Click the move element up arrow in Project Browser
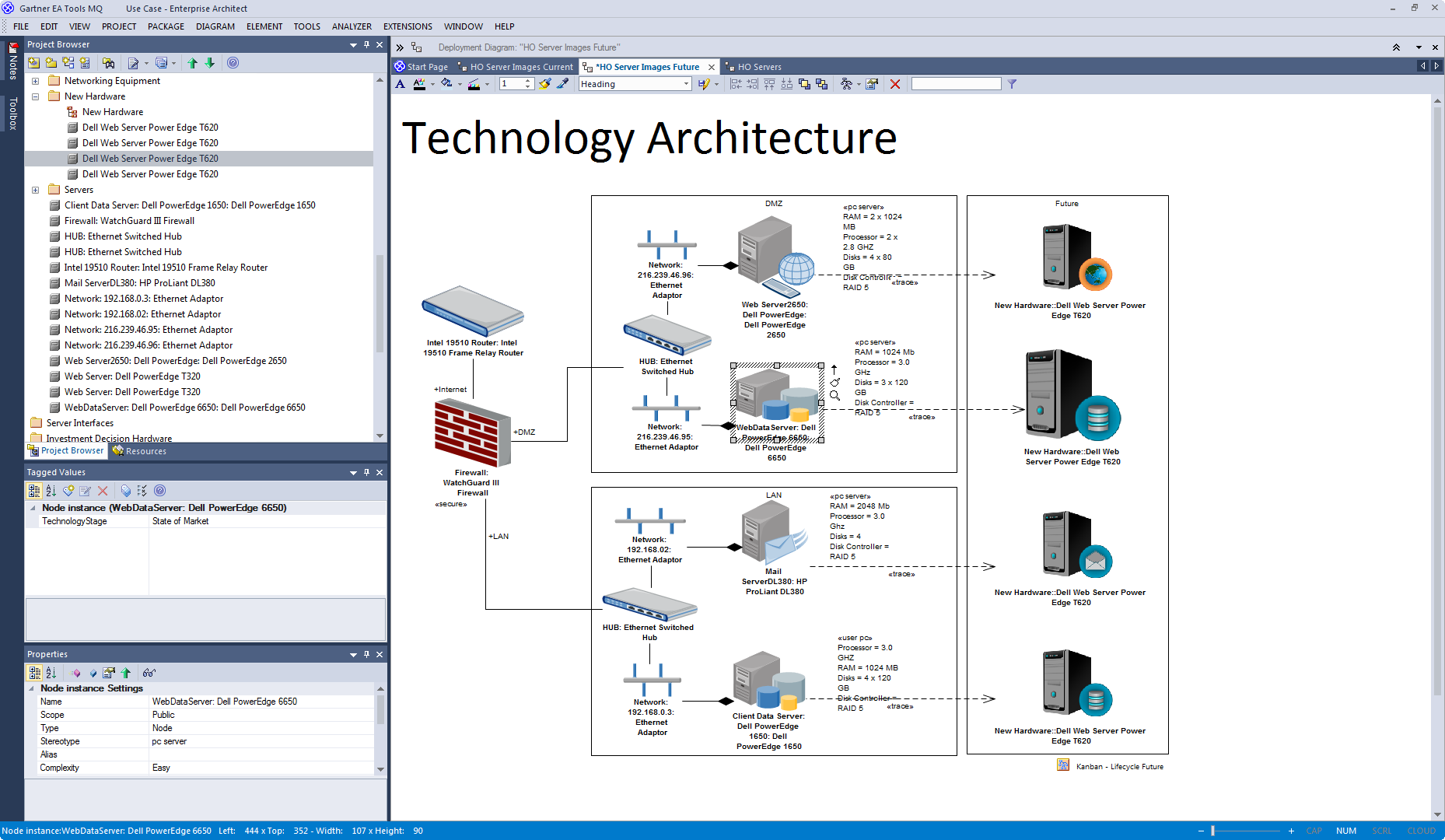Image resolution: width=1445 pixels, height=840 pixels. click(x=192, y=63)
